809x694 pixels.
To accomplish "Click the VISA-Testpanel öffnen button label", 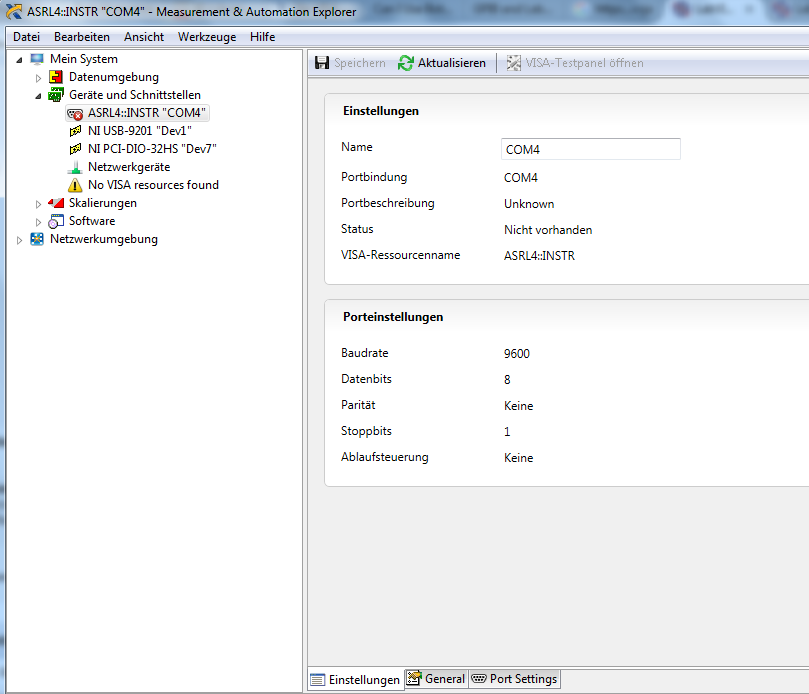I will (585, 63).
